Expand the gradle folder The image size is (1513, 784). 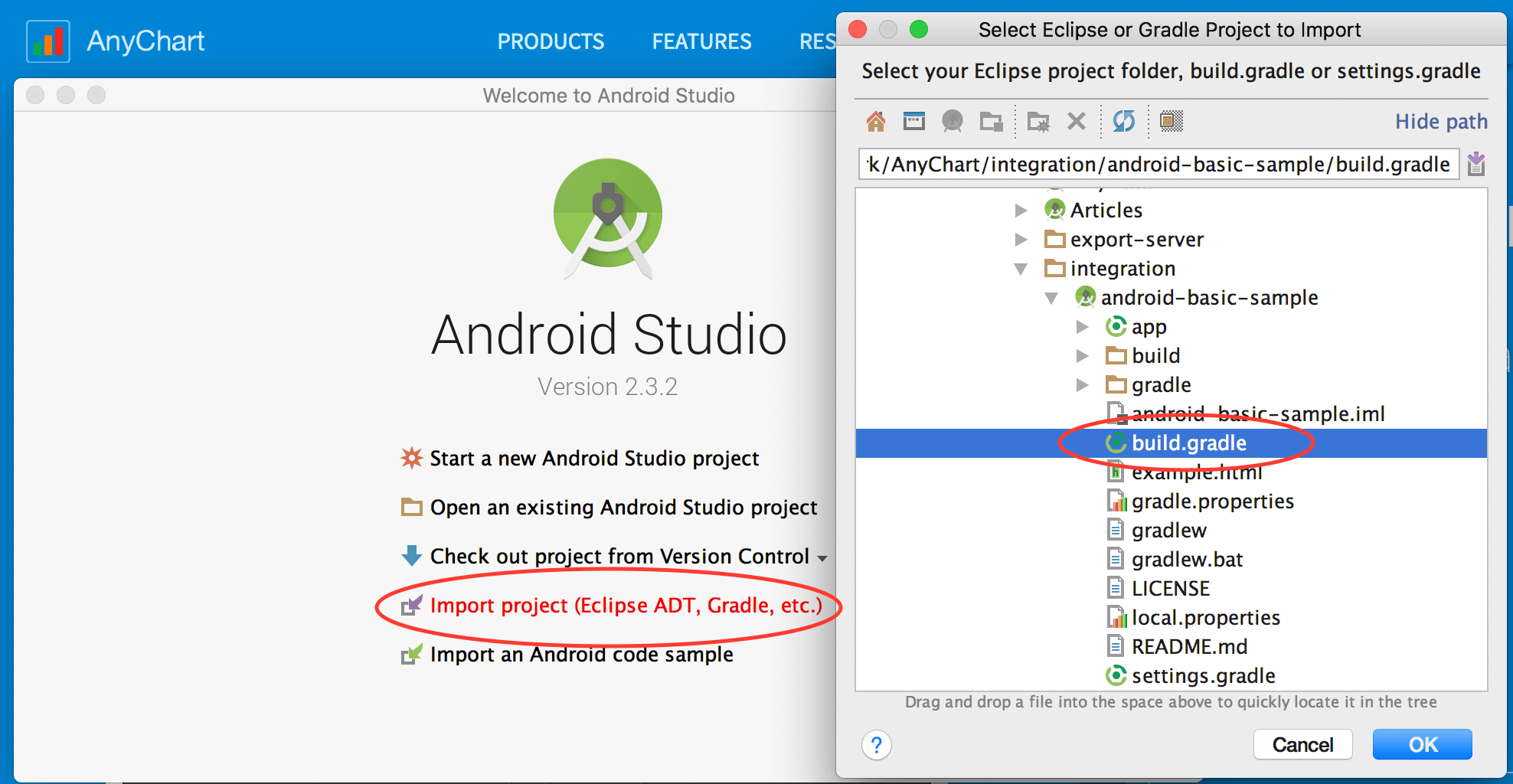point(1082,384)
